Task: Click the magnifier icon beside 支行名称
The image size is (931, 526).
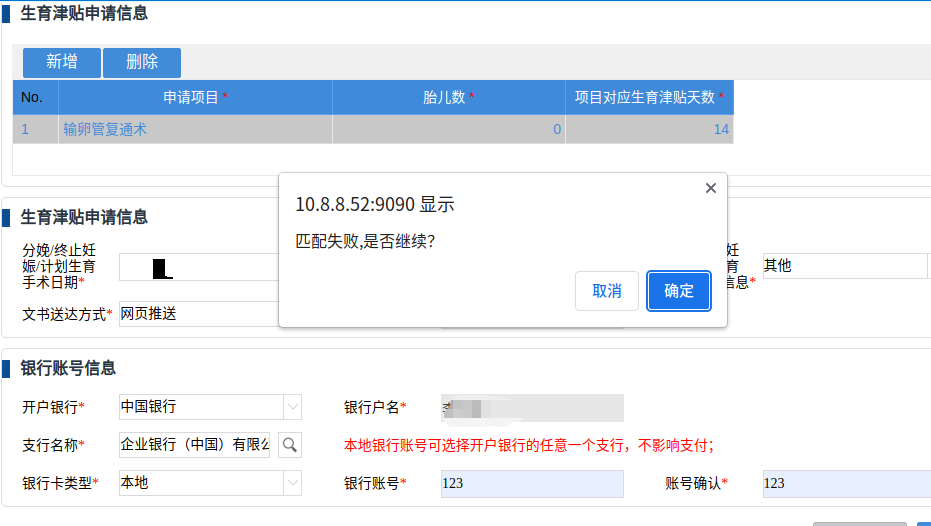Action: (x=290, y=445)
